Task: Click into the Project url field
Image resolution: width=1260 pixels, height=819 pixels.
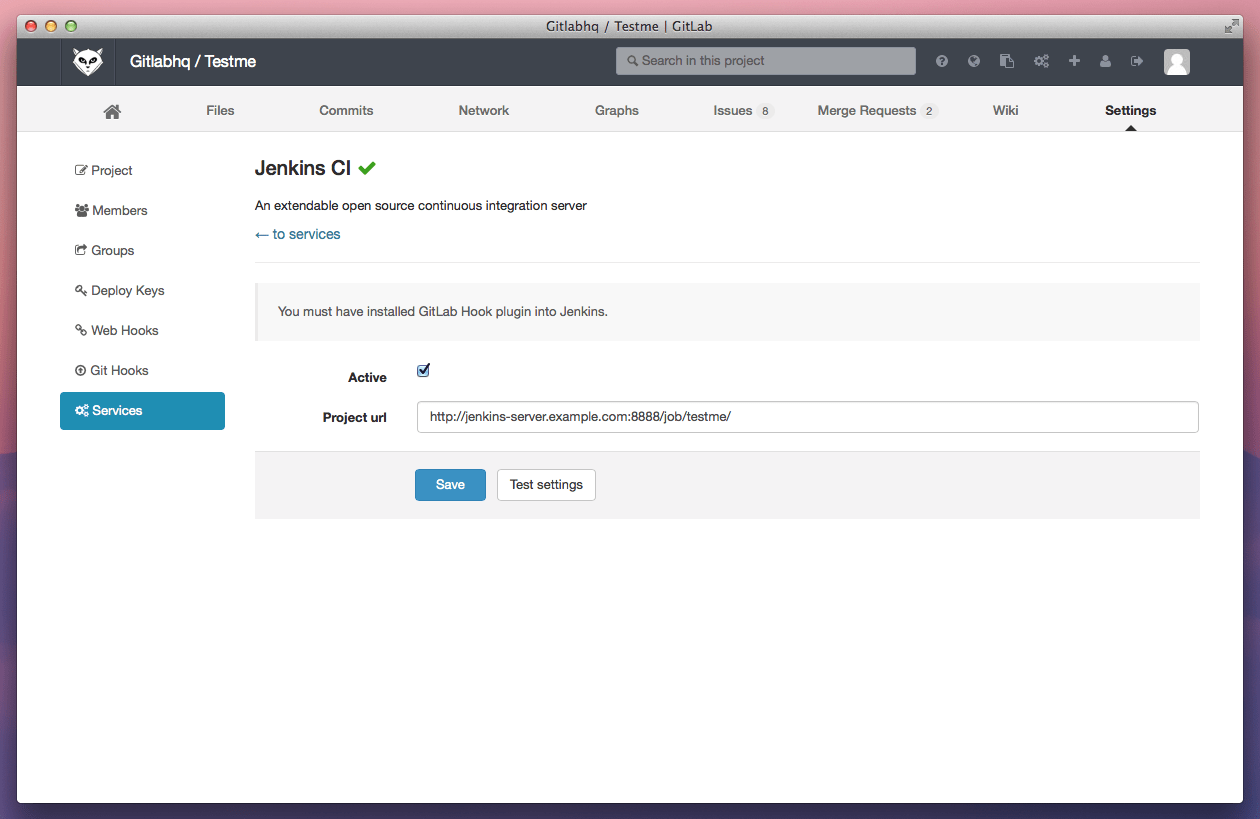Action: [x=807, y=417]
